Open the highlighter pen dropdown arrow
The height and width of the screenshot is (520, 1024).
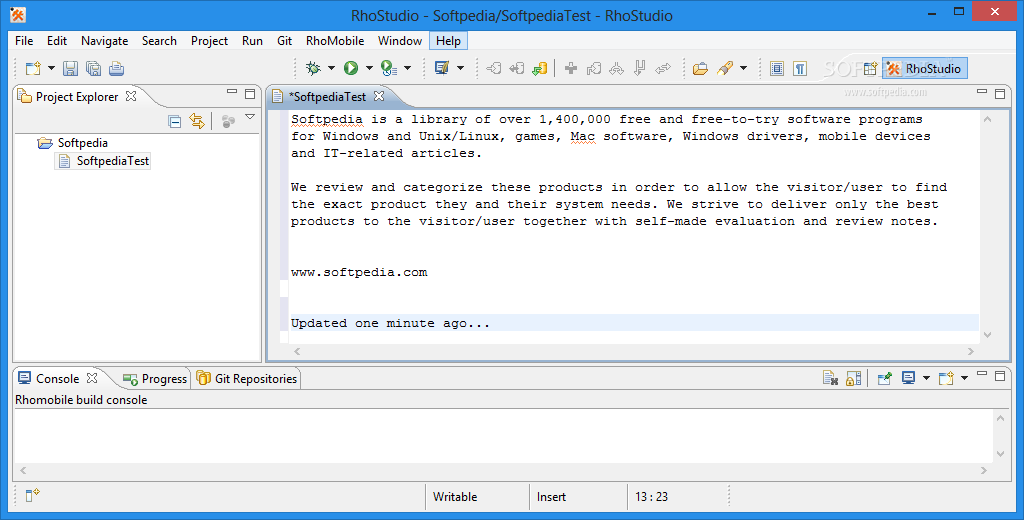pos(743,68)
